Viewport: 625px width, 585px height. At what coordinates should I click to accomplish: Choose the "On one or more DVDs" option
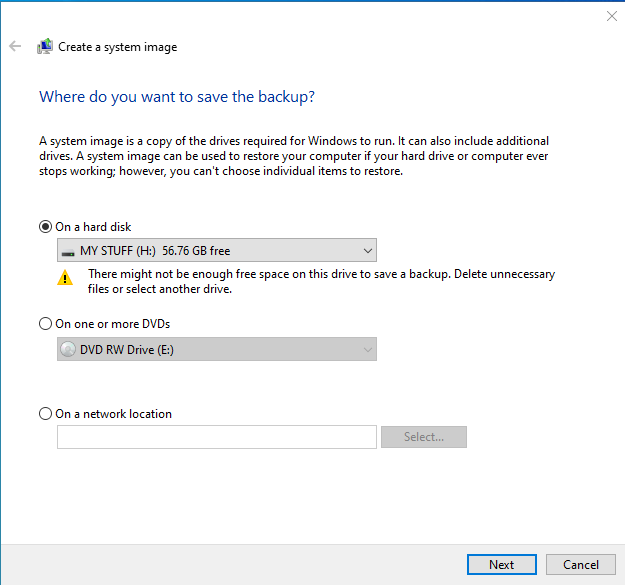pos(45,324)
